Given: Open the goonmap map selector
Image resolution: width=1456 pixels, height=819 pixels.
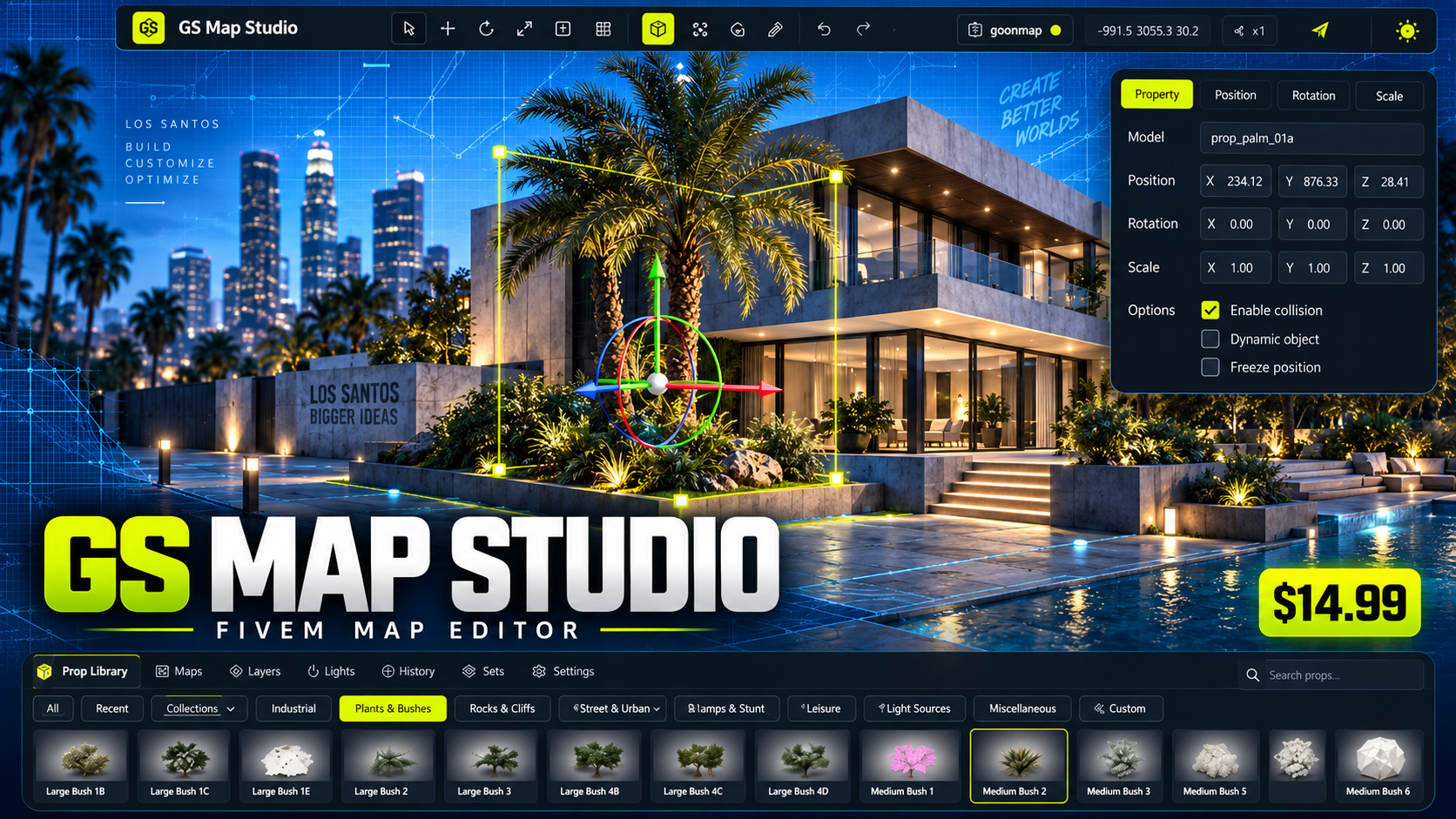Looking at the screenshot, I should [x=1015, y=30].
